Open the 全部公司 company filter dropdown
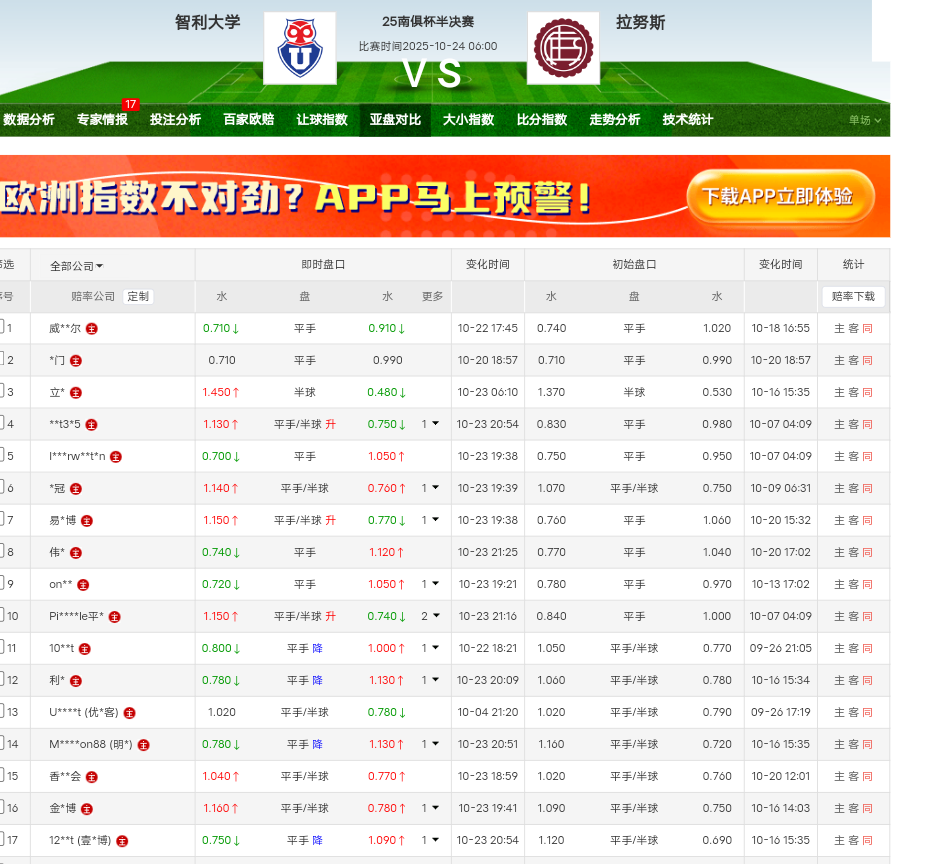 77,266
